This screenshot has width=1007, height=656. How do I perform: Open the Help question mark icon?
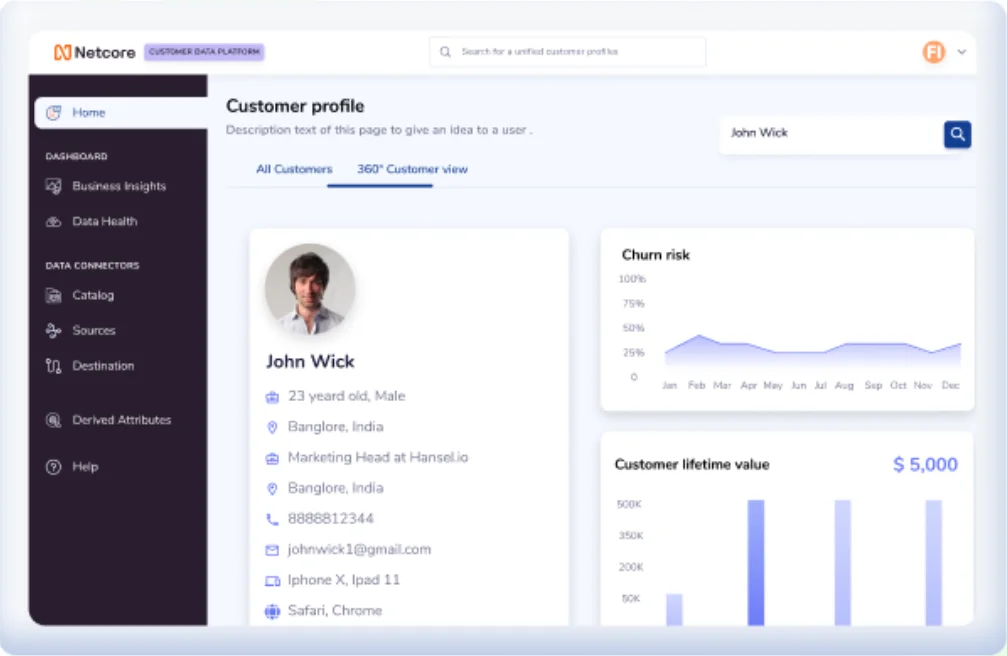point(52,466)
